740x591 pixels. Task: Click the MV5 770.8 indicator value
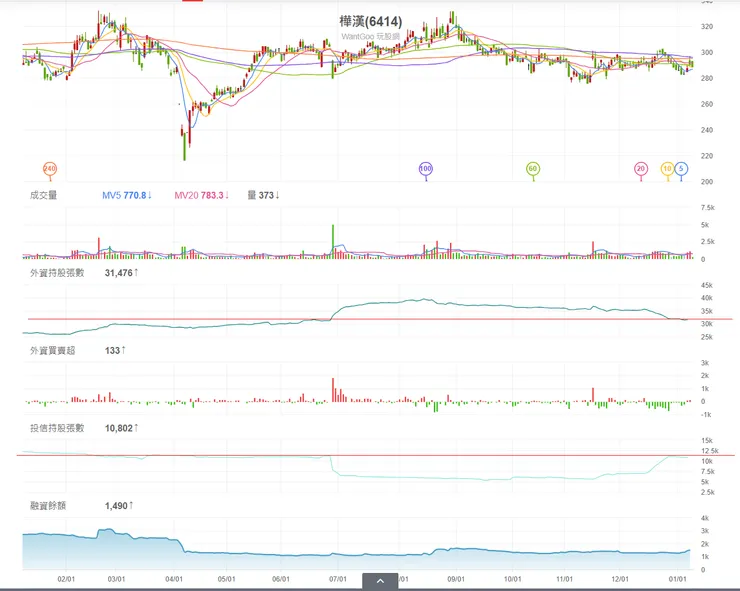pyautogui.click(x=127, y=195)
